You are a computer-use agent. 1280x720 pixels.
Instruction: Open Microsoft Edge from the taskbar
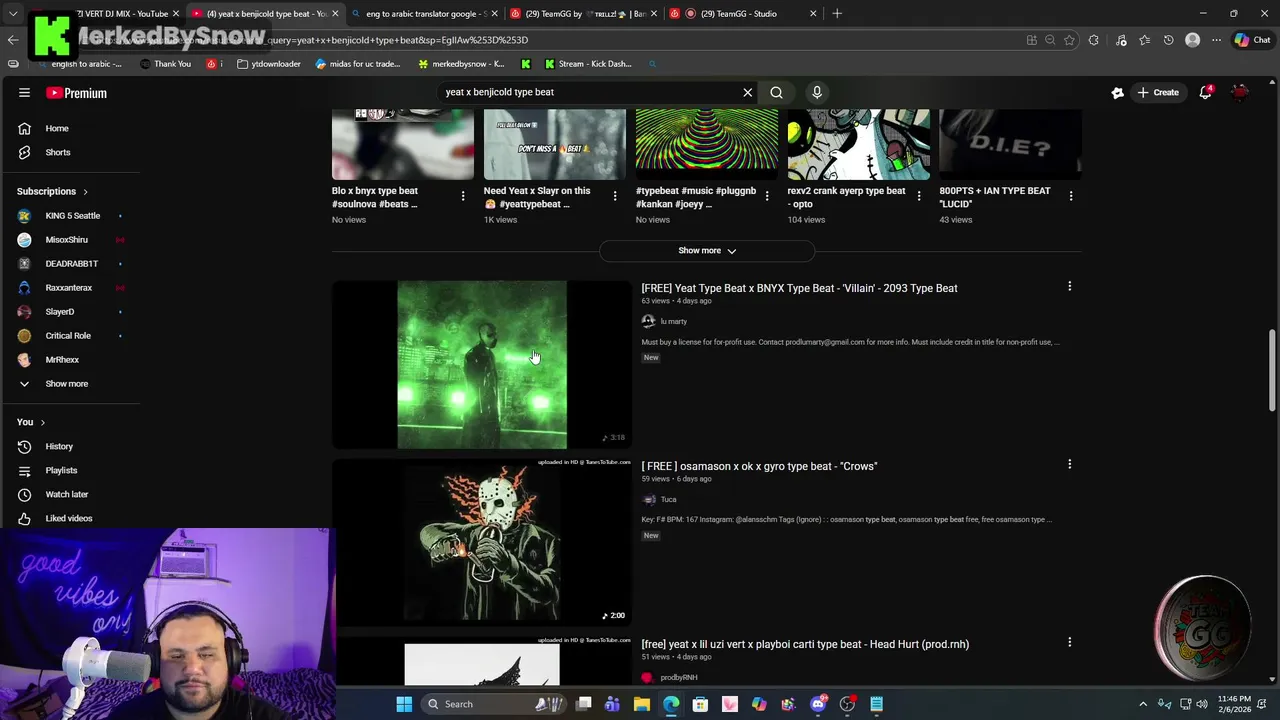(671, 704)
